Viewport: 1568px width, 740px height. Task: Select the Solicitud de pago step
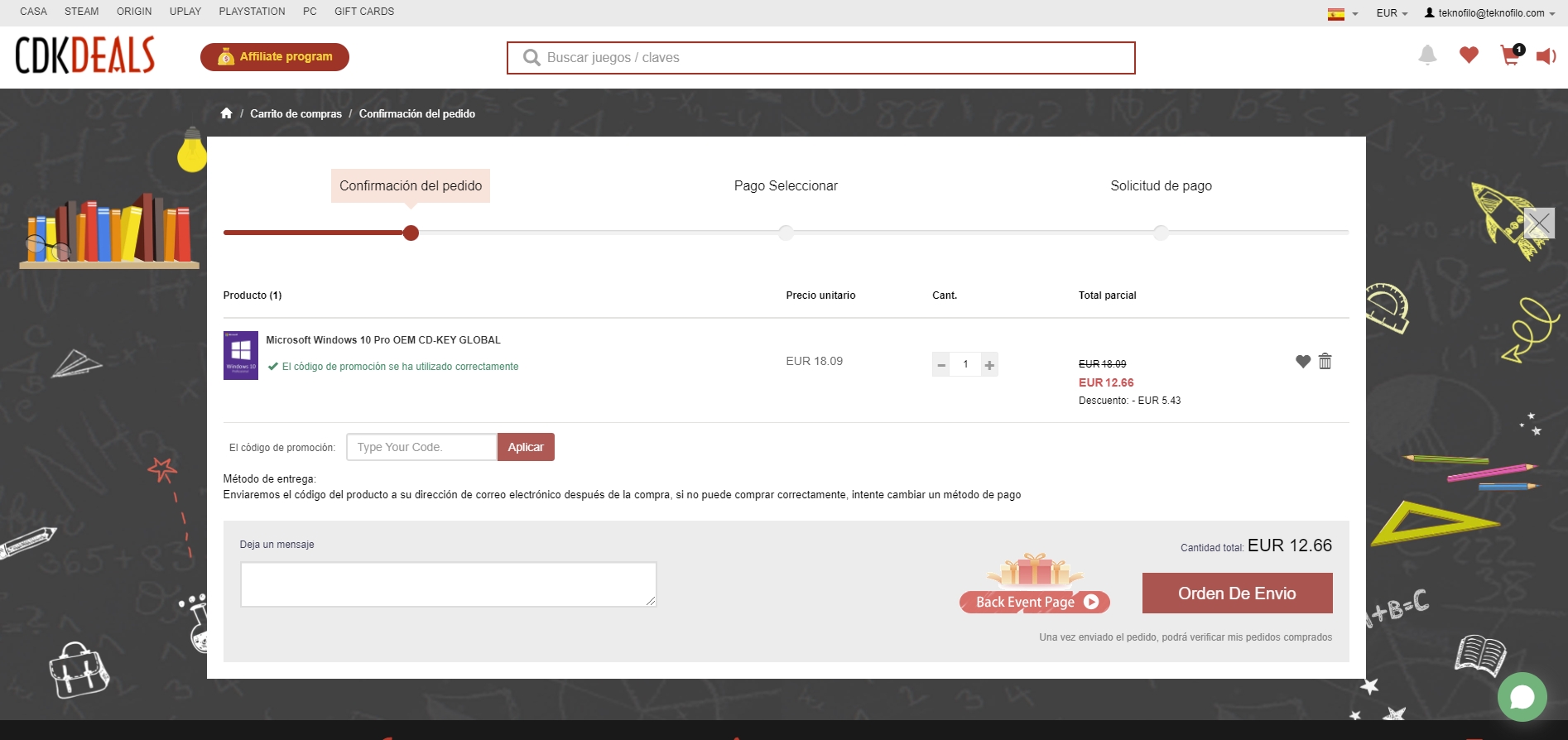[1161, 186]
